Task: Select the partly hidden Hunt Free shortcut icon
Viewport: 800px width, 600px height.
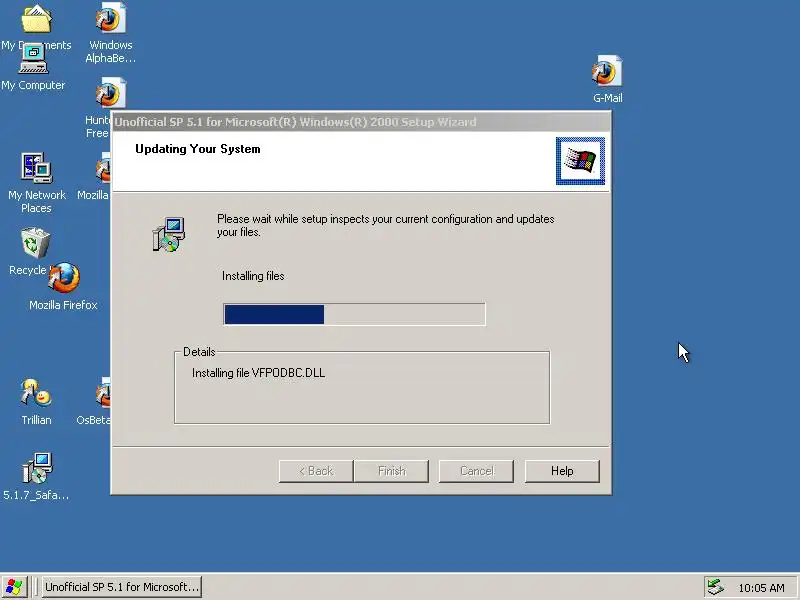Action: pos(110,93)
